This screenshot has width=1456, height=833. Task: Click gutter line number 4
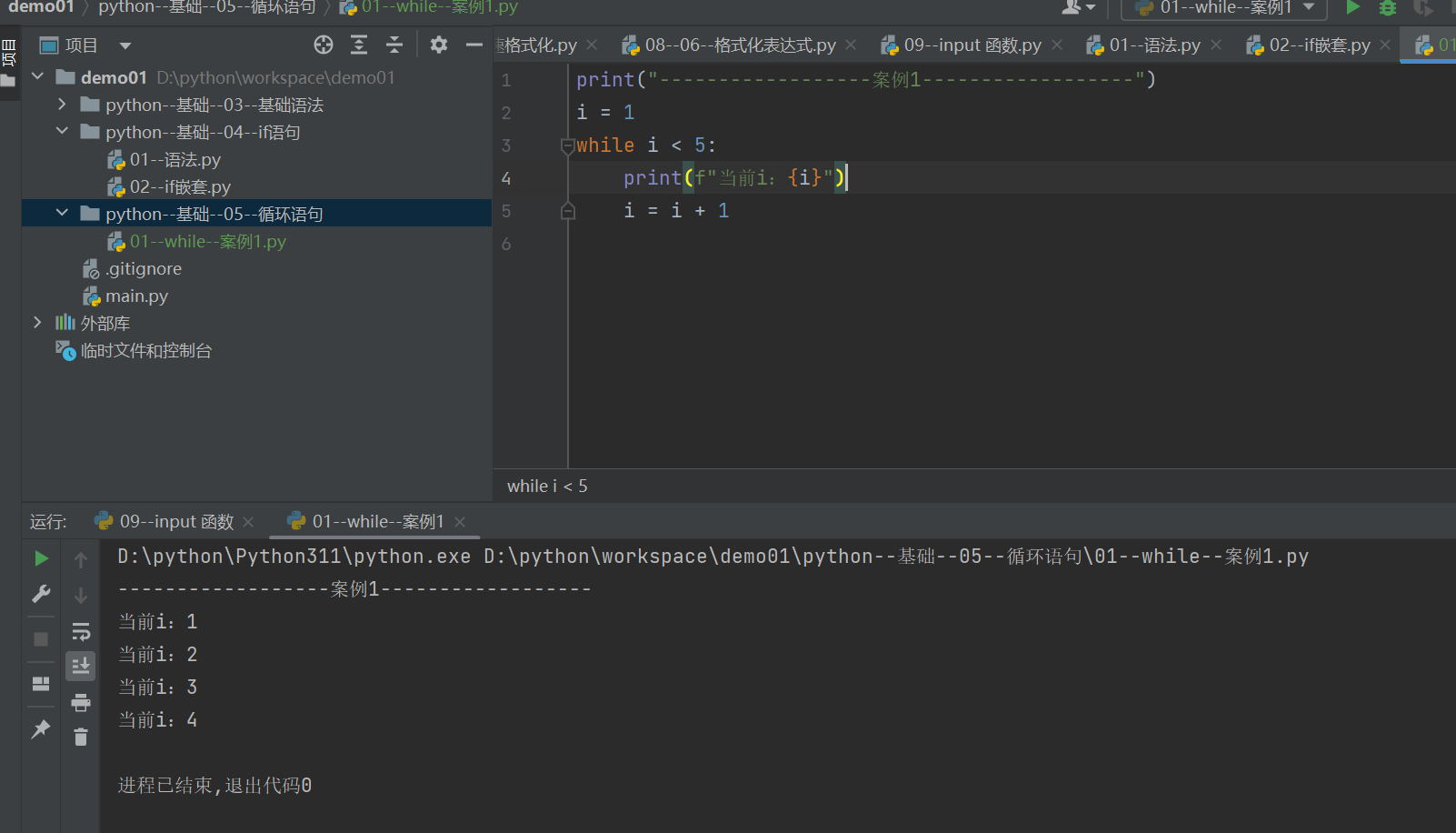[506, 178]
